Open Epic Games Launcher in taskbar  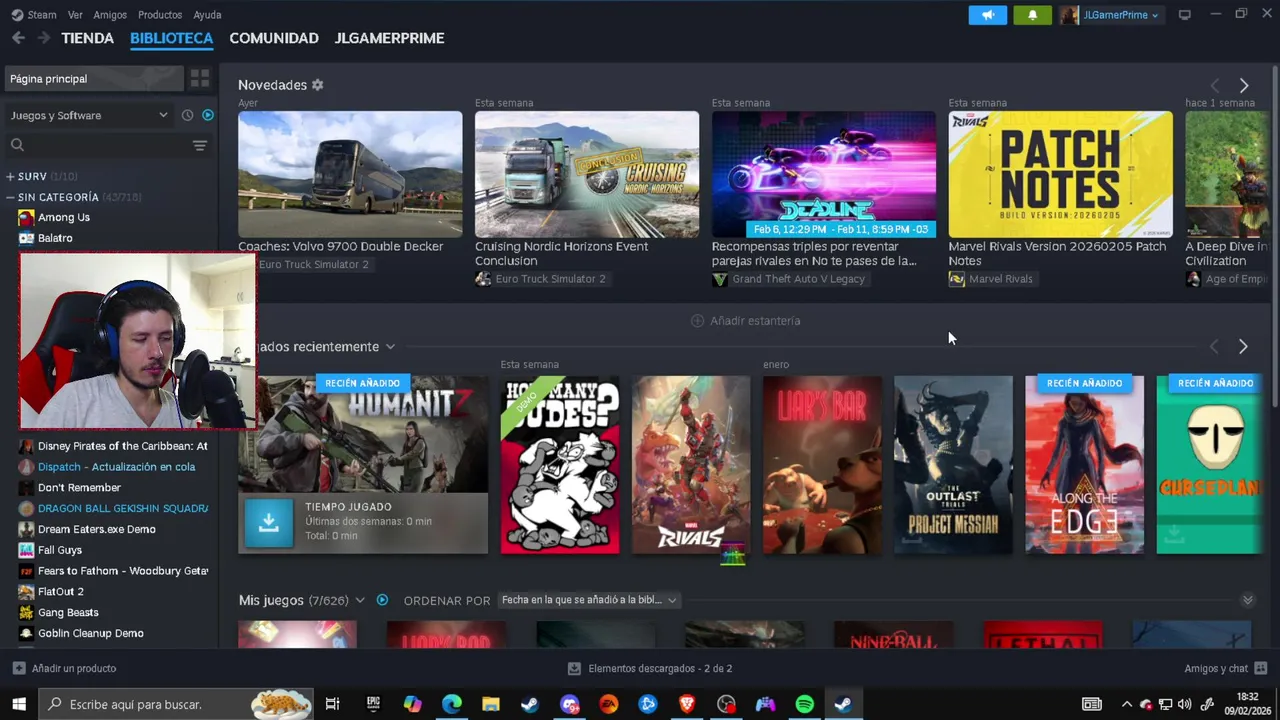coord(374,704)
